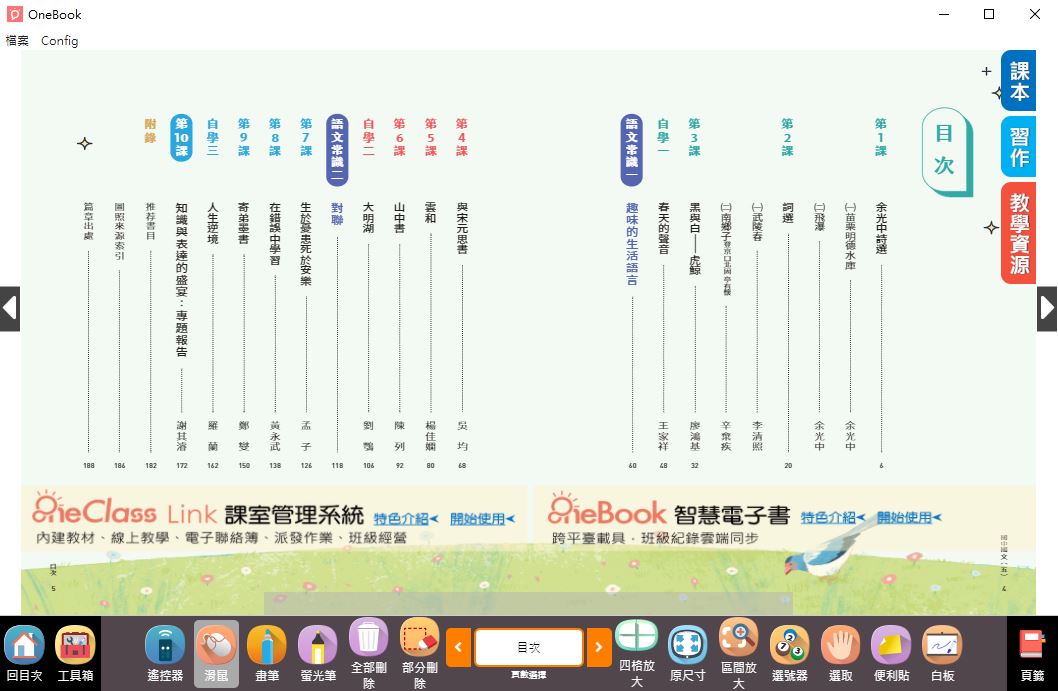Image resolution: width=1058 pixels, height=691 pixels.
Task: Go to previous page with orange left arrow
Action: (458, 647)
